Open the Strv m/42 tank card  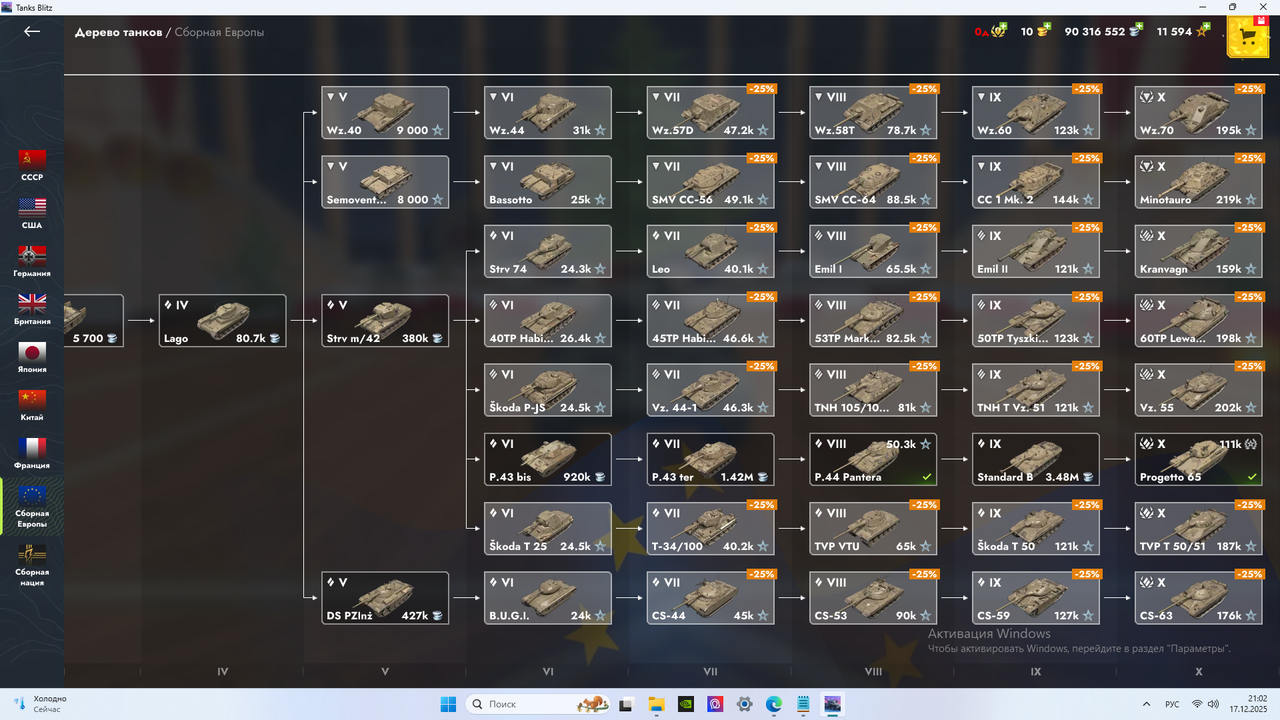click(385, 321)
